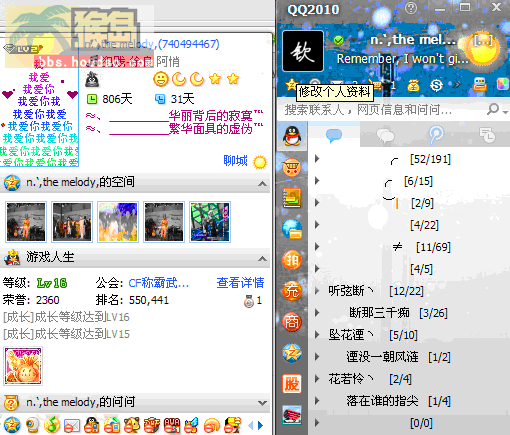Click the QQ avatar with 钦 character
This screenshot has width=510, height=435.
303,51
